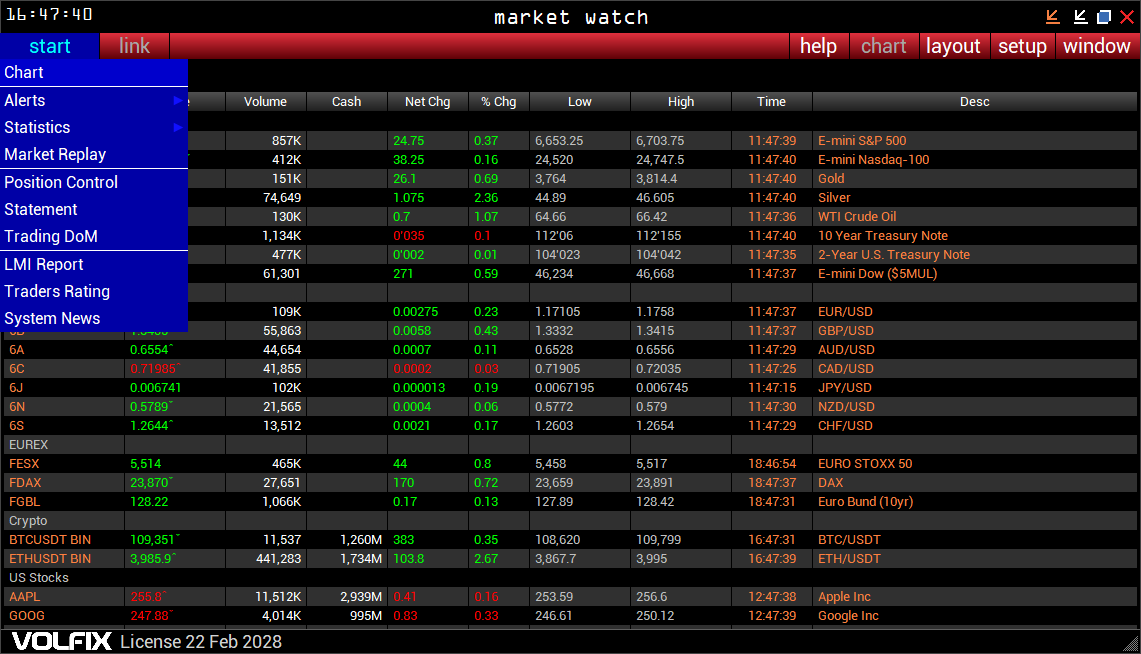Close the market watch window with red X
The width and height of the screenshot is (1141, 654).
click(1127, 17)
